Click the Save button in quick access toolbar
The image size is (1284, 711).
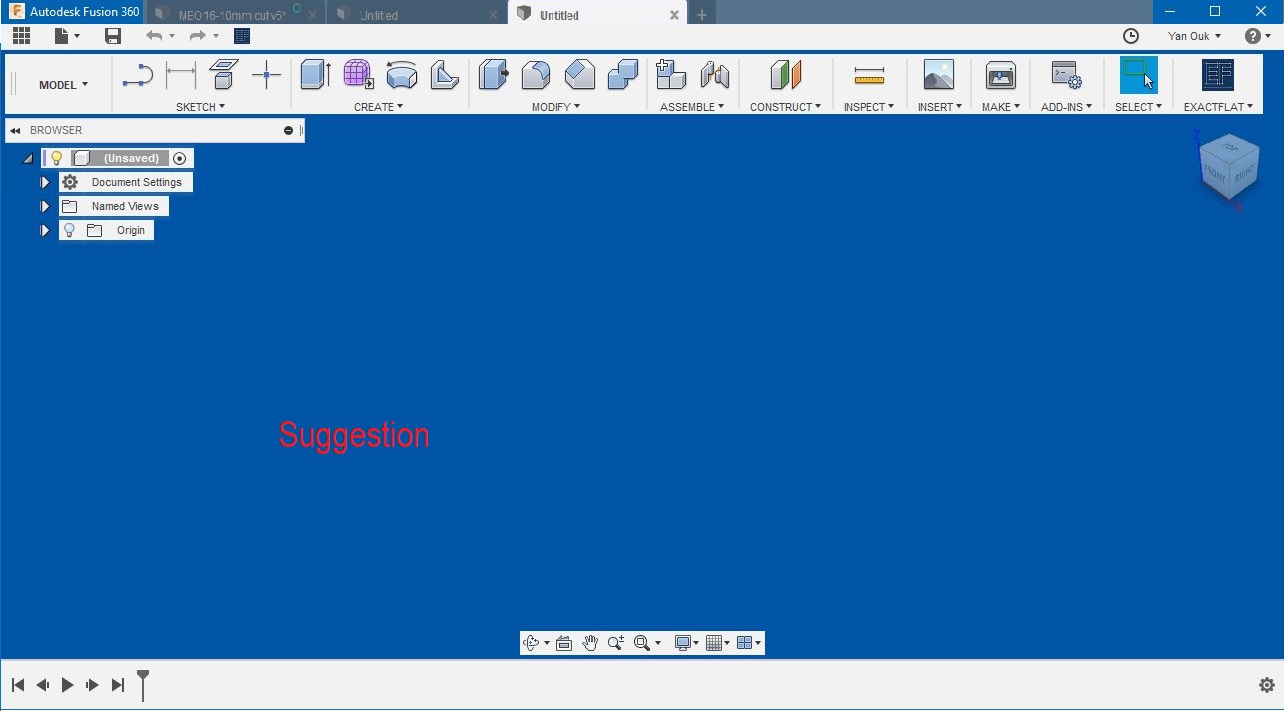coord(112,35)
